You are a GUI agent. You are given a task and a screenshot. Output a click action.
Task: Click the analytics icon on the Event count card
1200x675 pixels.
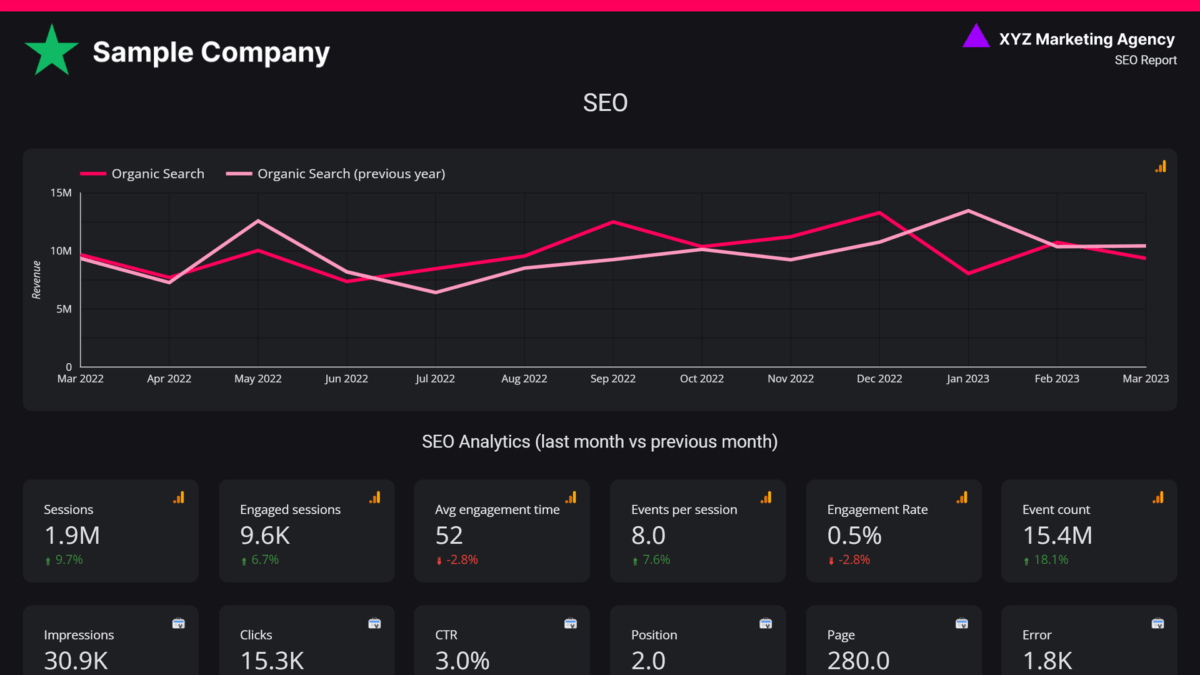pos(1157,497)
